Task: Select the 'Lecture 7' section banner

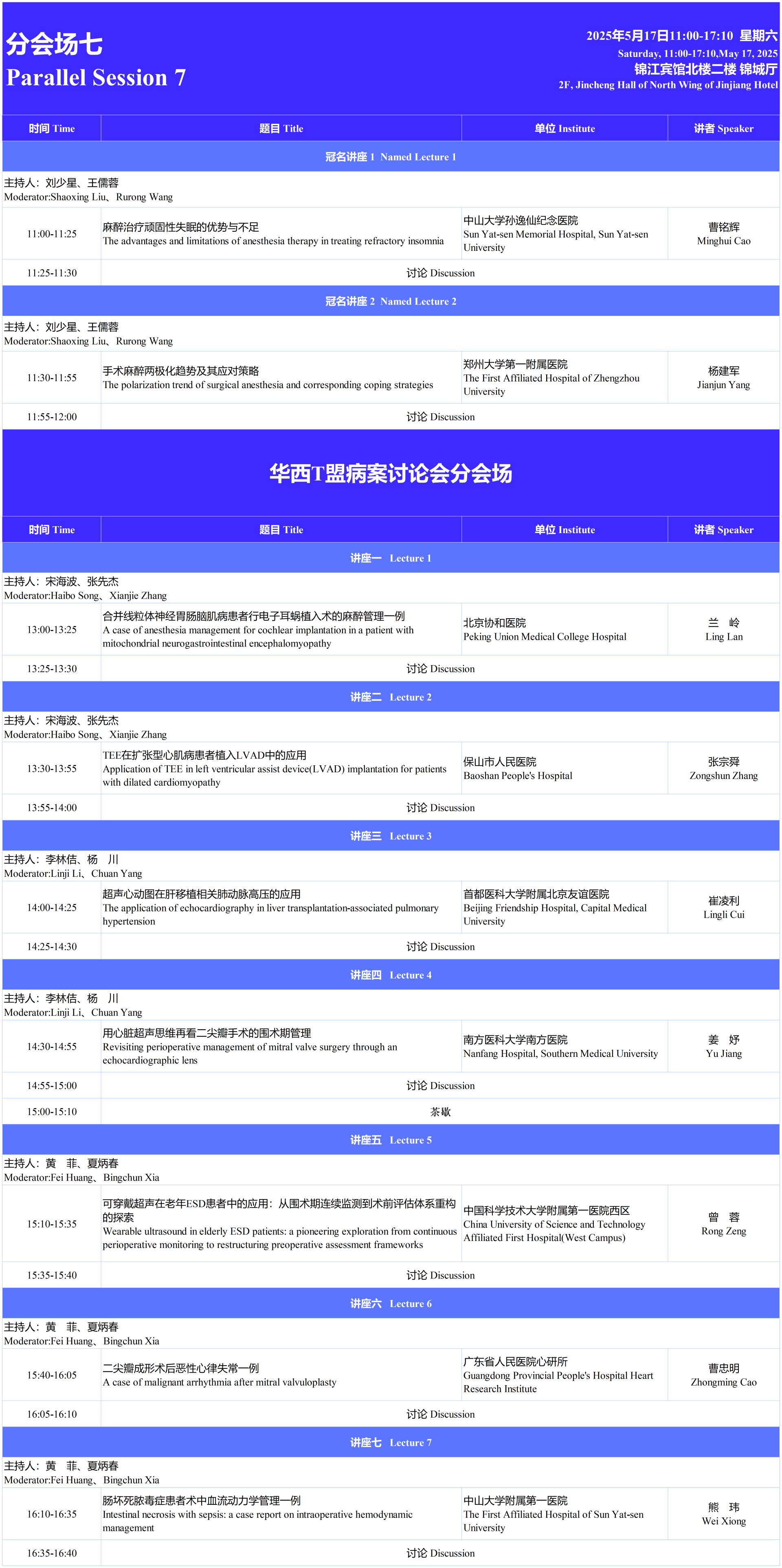Action: pyautogui.click(x=391, y=1442)
